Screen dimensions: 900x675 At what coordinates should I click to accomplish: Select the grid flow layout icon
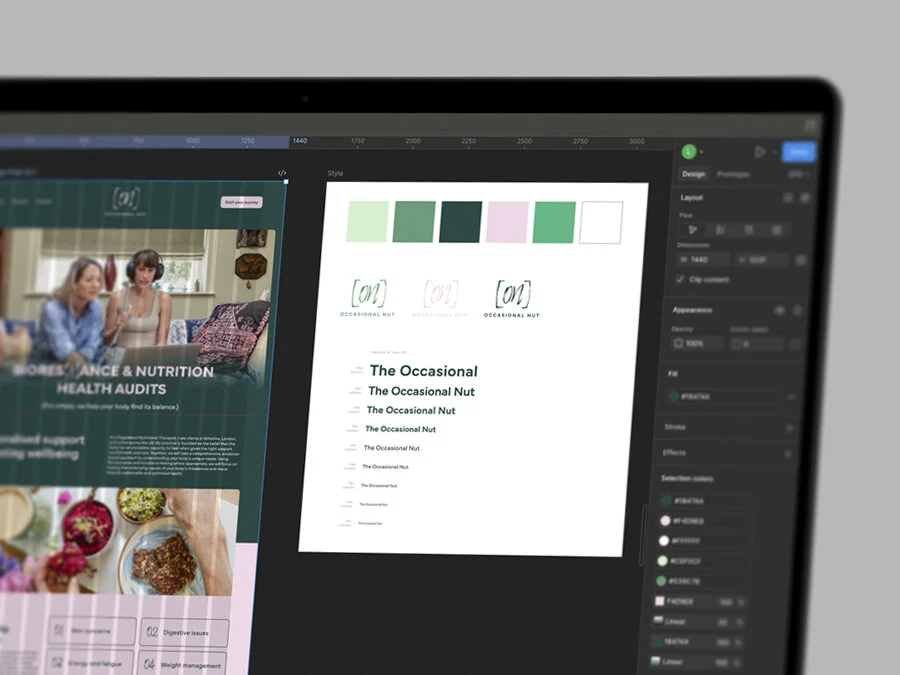coord(777,230)
